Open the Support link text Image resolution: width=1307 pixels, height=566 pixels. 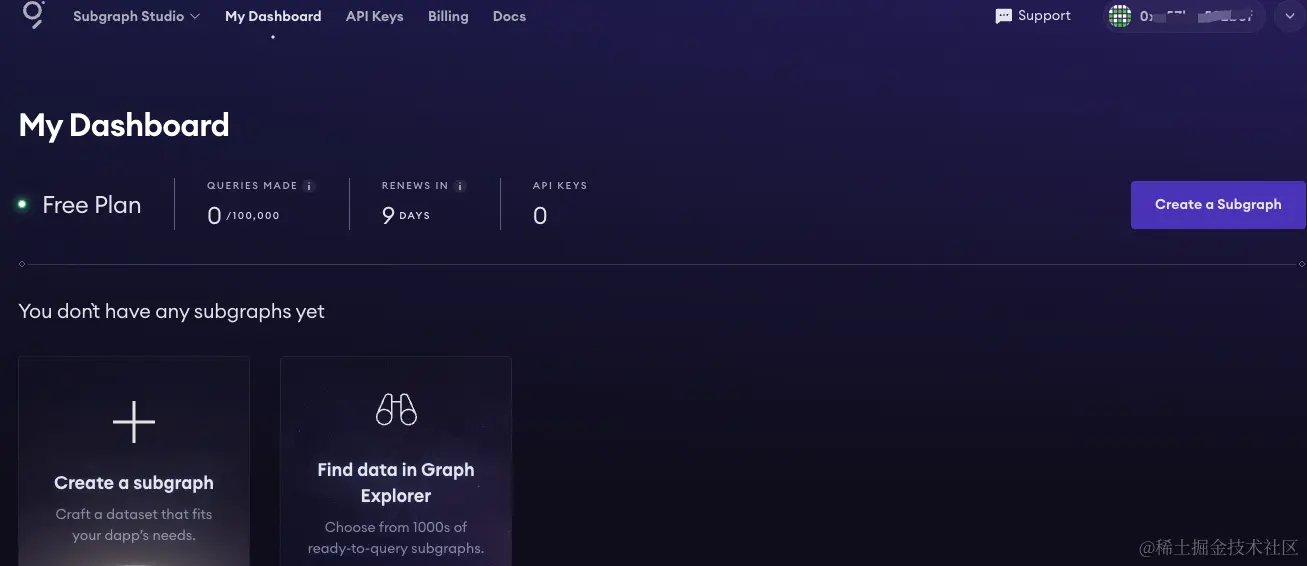coord(1044,16)
